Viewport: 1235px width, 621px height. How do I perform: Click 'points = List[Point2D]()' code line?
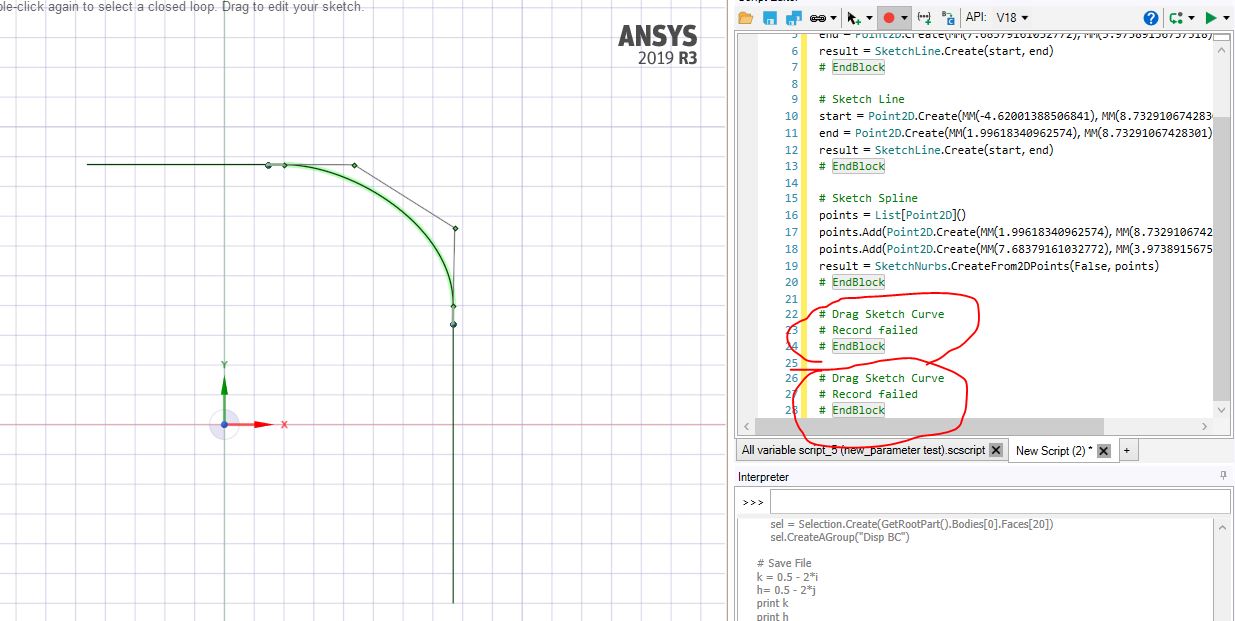[x=892, y=215]
